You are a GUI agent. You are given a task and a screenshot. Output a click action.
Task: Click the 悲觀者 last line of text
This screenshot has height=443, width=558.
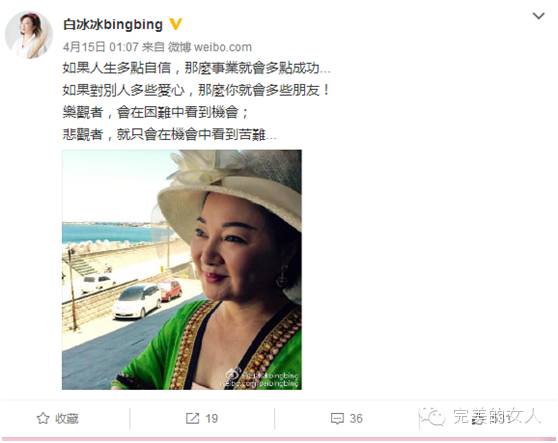coord(169,134)
